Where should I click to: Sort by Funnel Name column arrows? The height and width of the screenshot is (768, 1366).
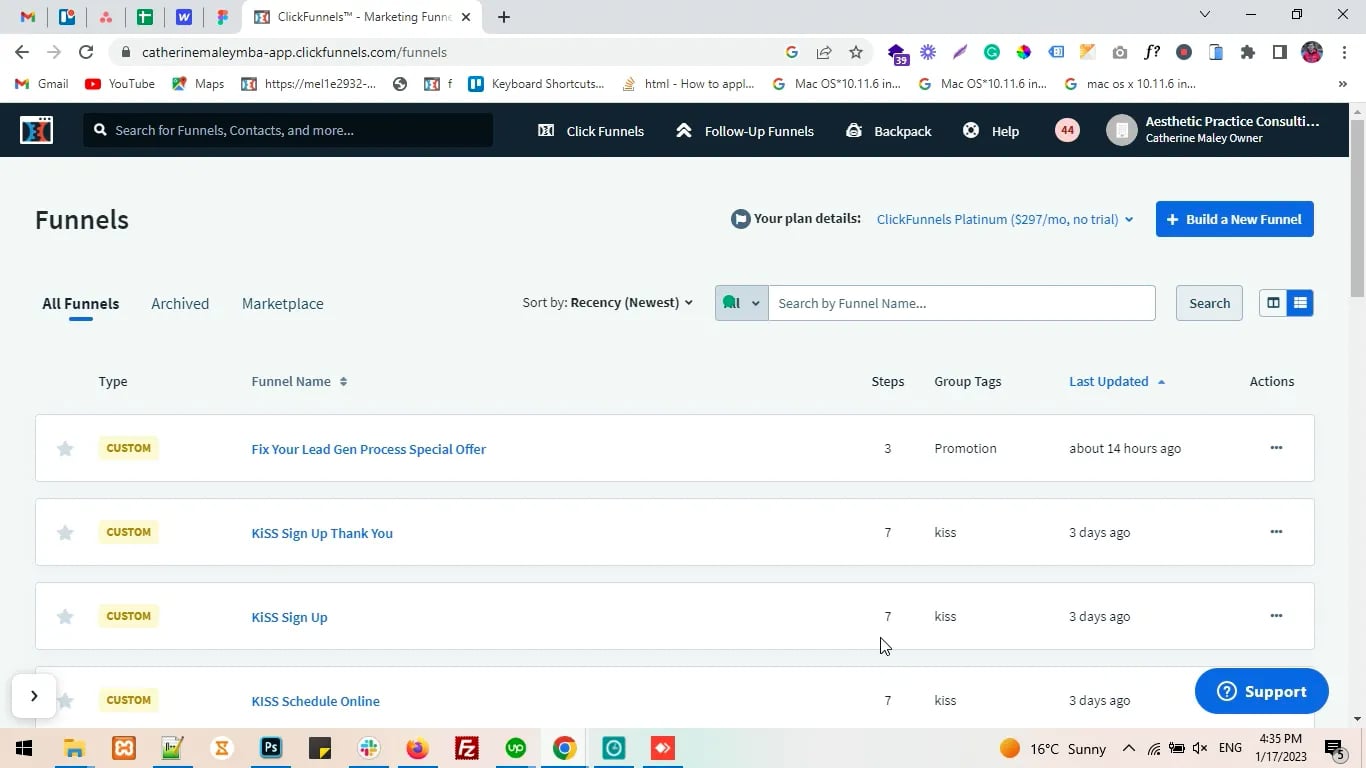(x=343, y=381)
